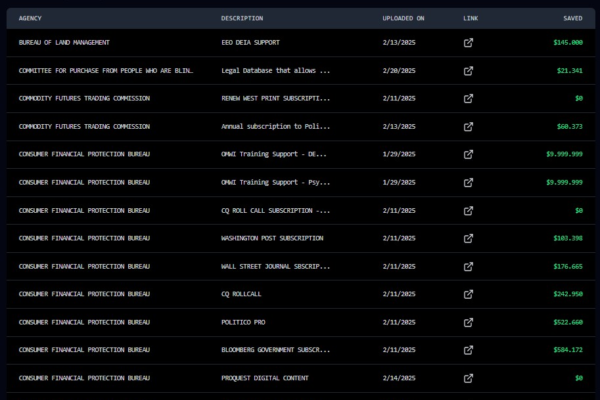Click $0 saved in PROQUEST DIGITAL CONTENT row
Screen dimensions: 600x400
[x=579, y=378]
